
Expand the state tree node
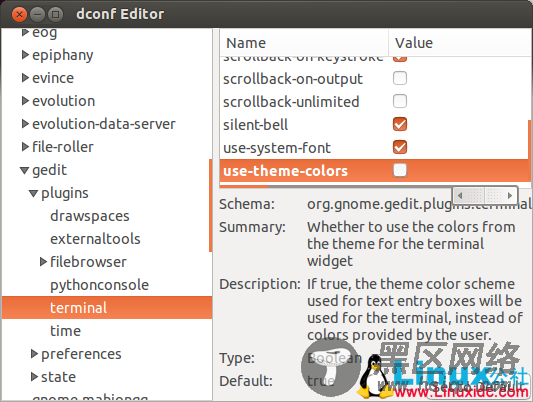pyautogui.click(x=34, y=377)
